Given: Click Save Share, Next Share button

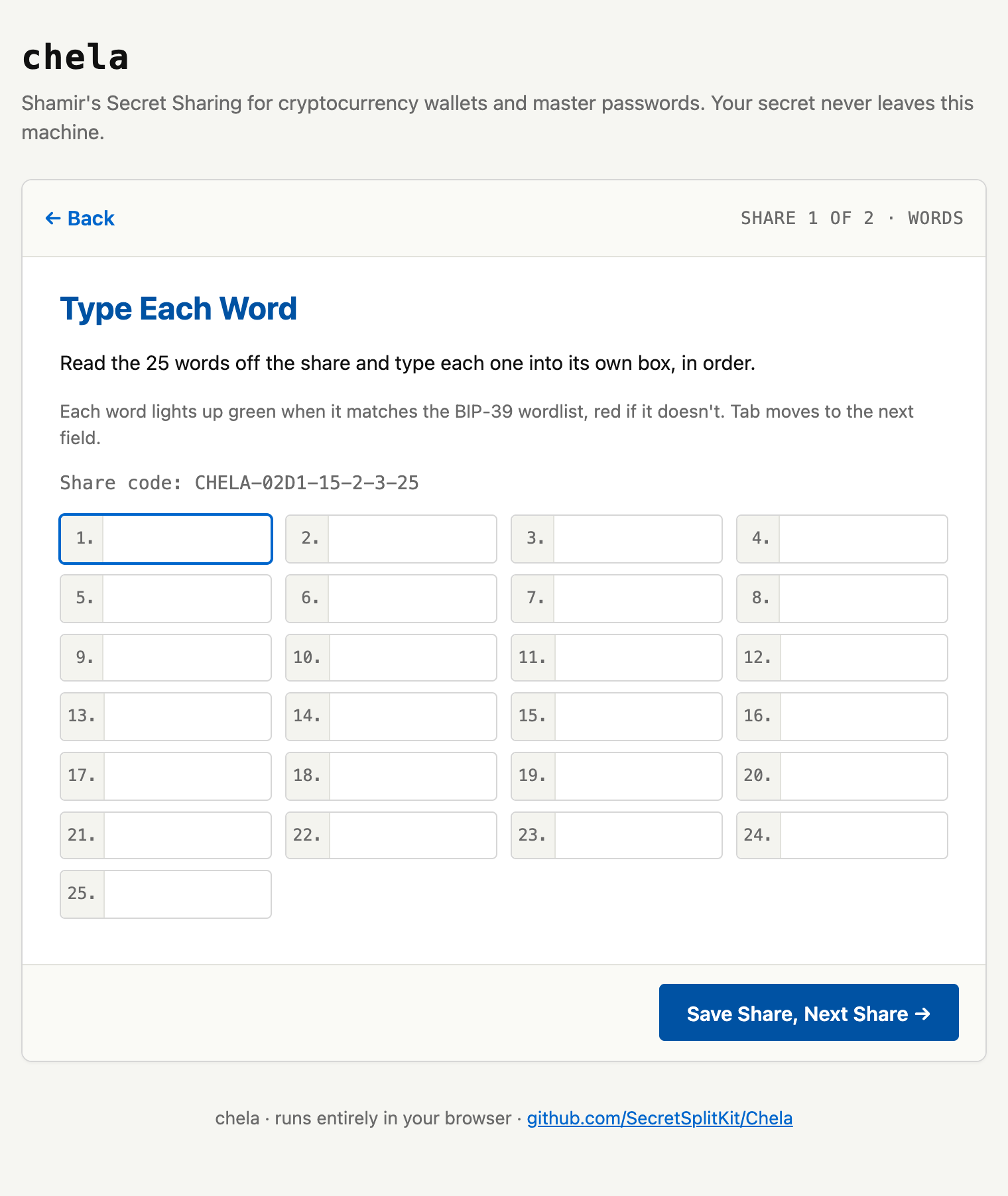Looking at the screenshot, I should coord(808,1012).
